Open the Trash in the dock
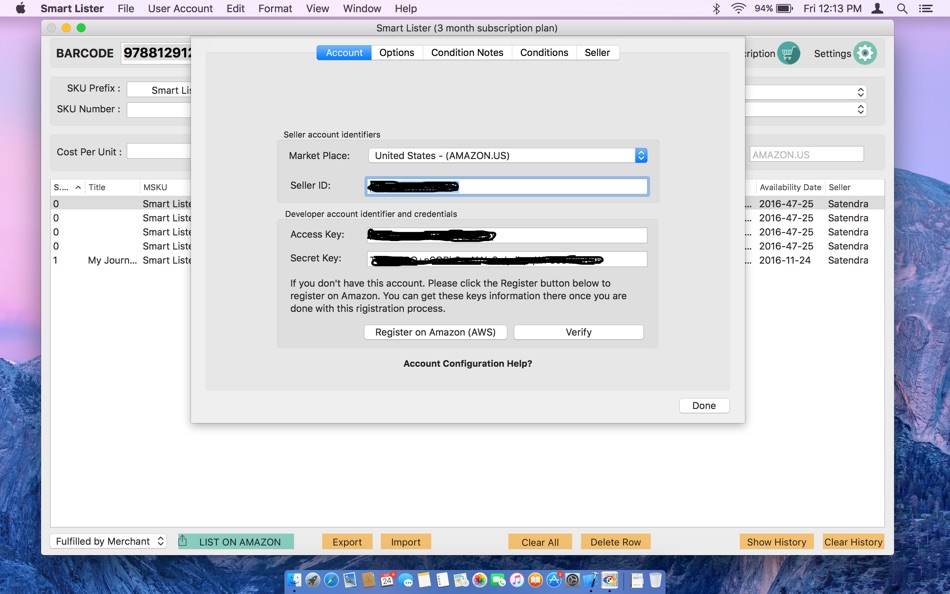 click(x=656, y=580)
